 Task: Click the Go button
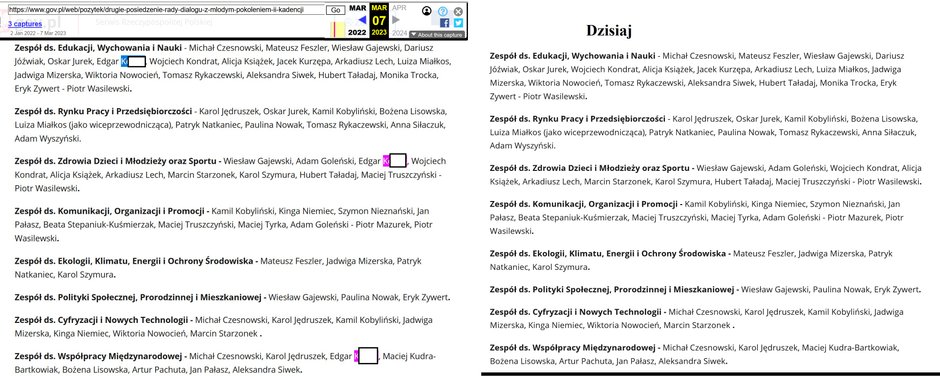(336, 10)
